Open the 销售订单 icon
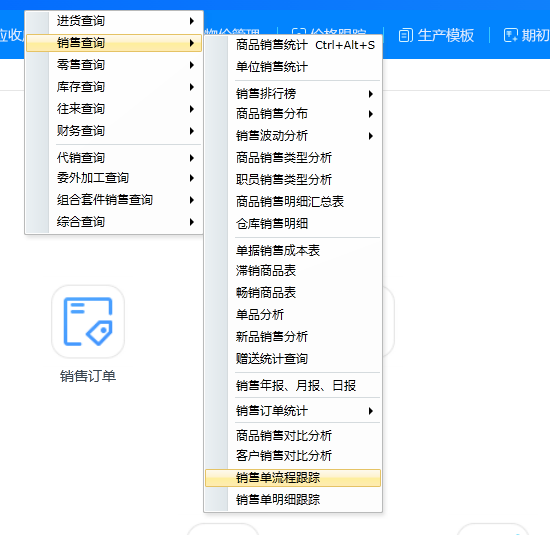 click(x=88, y=322)
